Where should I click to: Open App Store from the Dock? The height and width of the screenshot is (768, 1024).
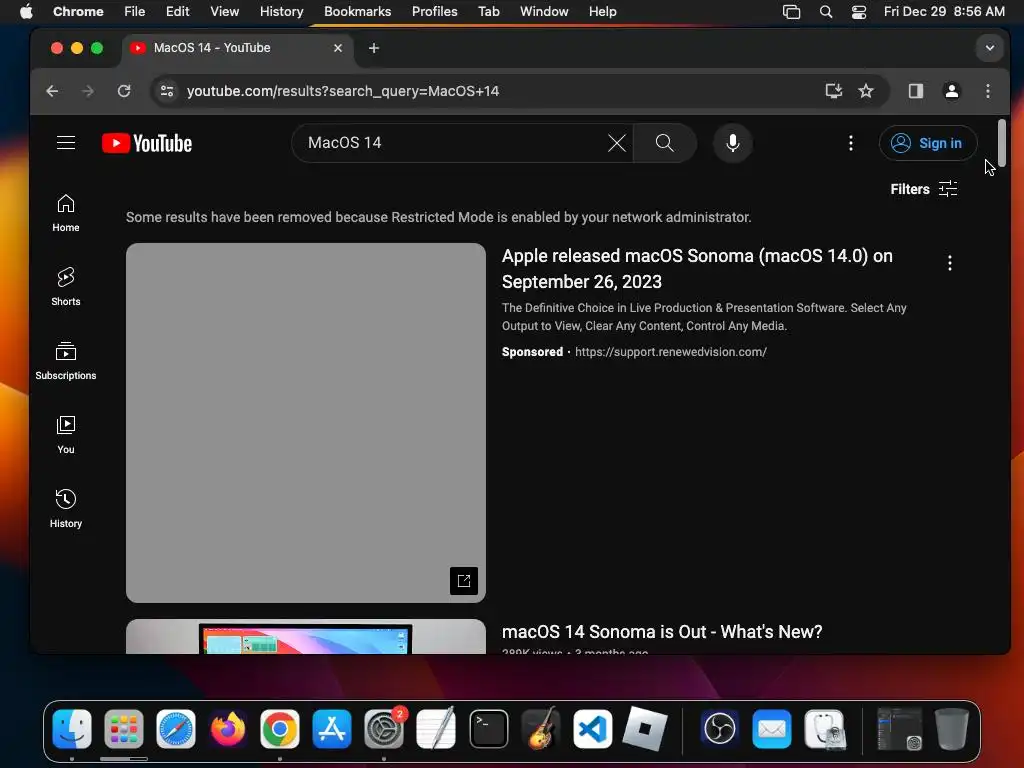[332, 729]
